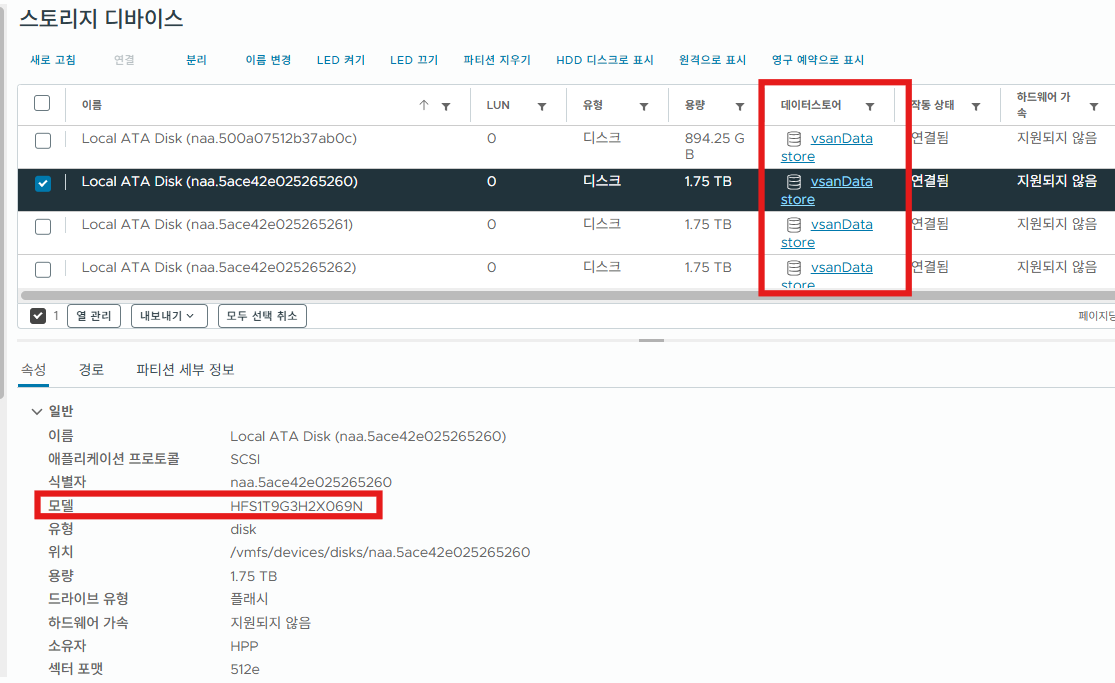Check the naa.5ace42e025265261 disk row
The image size is (1115, 683).
click(x=43, y=227)
